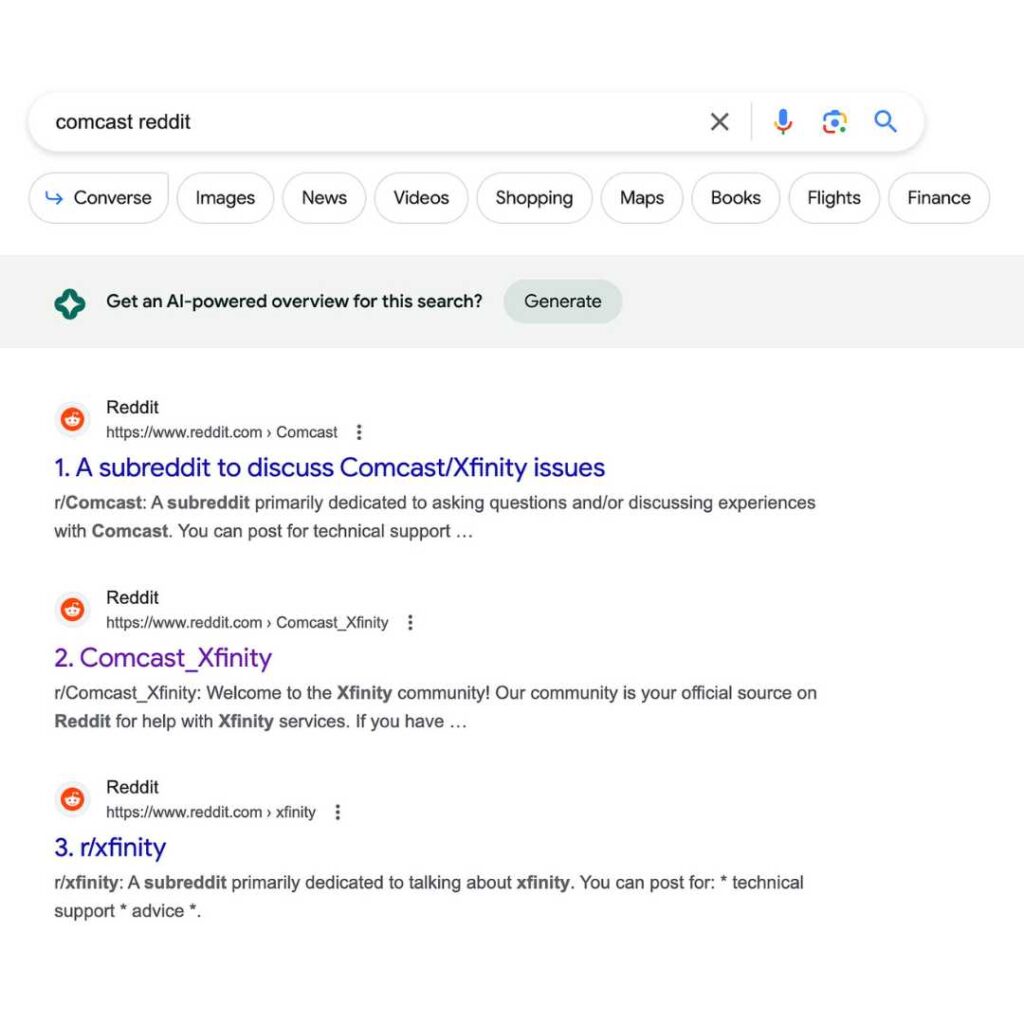Open Google Lens image search icon
The height and width of the screenshot is (1024, 1024).
834,122
